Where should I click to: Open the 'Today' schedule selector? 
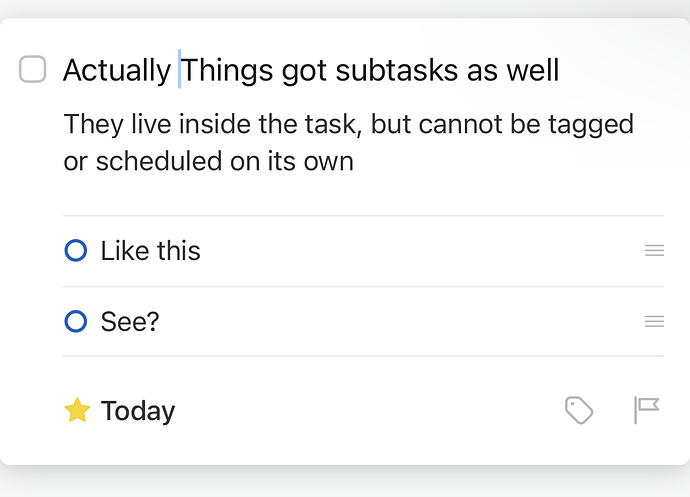[x=138, y=411]
